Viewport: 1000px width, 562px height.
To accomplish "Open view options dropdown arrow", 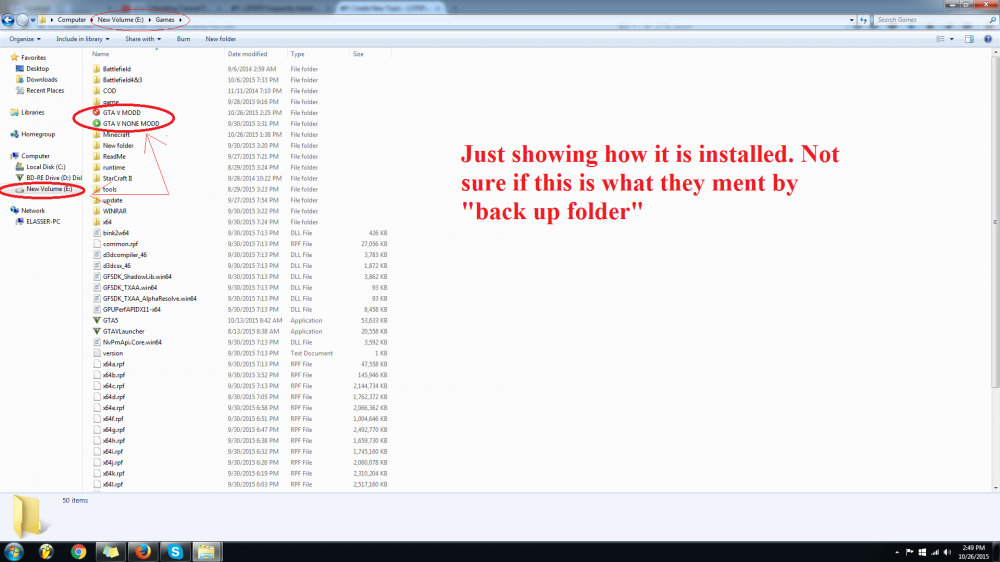I will [952, 39].
